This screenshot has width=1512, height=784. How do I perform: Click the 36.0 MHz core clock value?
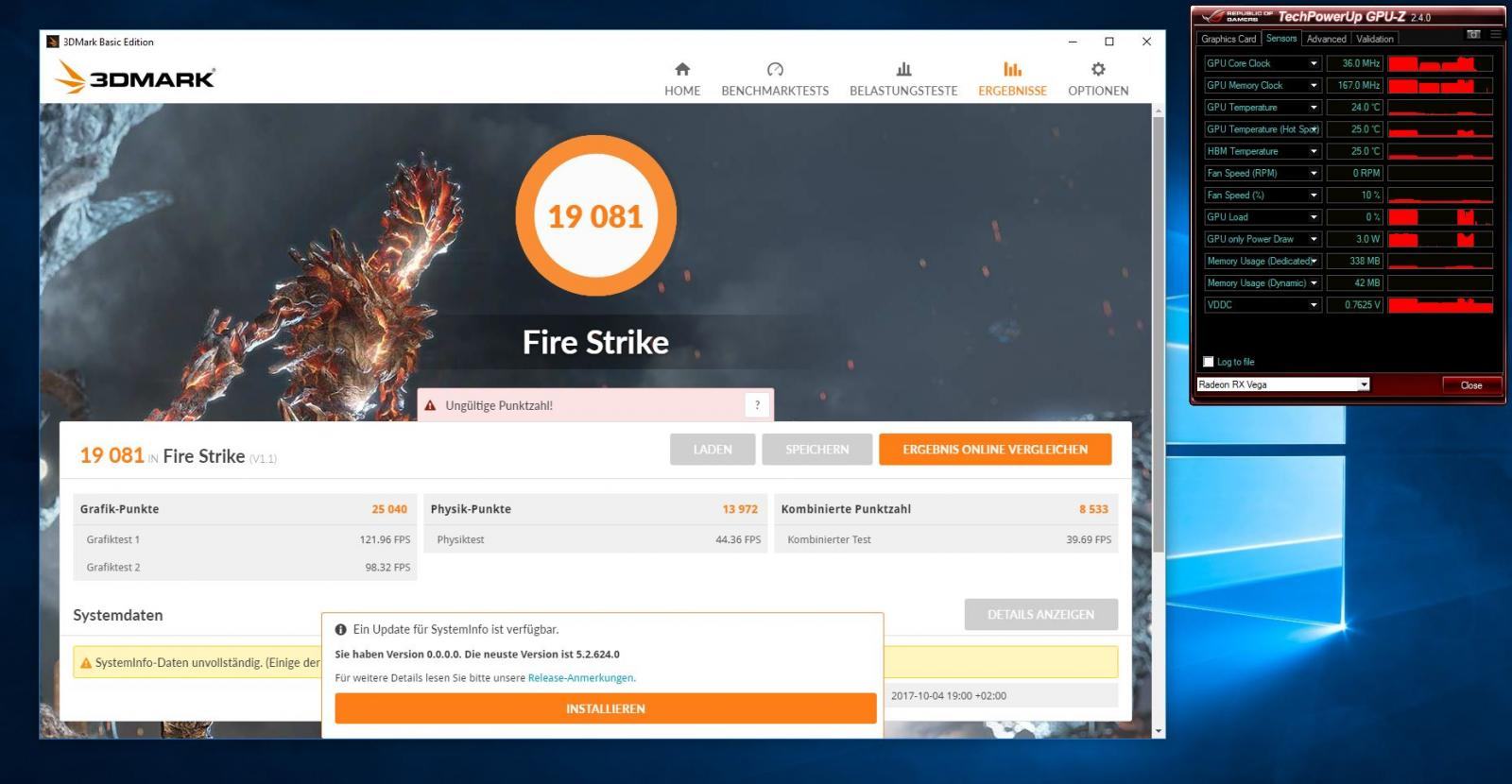coord(1355,63)
